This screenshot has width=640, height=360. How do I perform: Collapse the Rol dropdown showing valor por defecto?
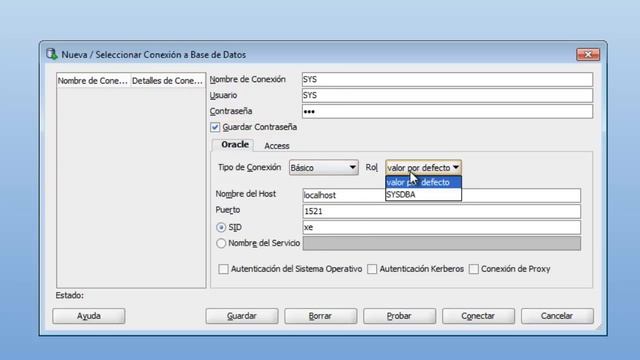[423, 168]
